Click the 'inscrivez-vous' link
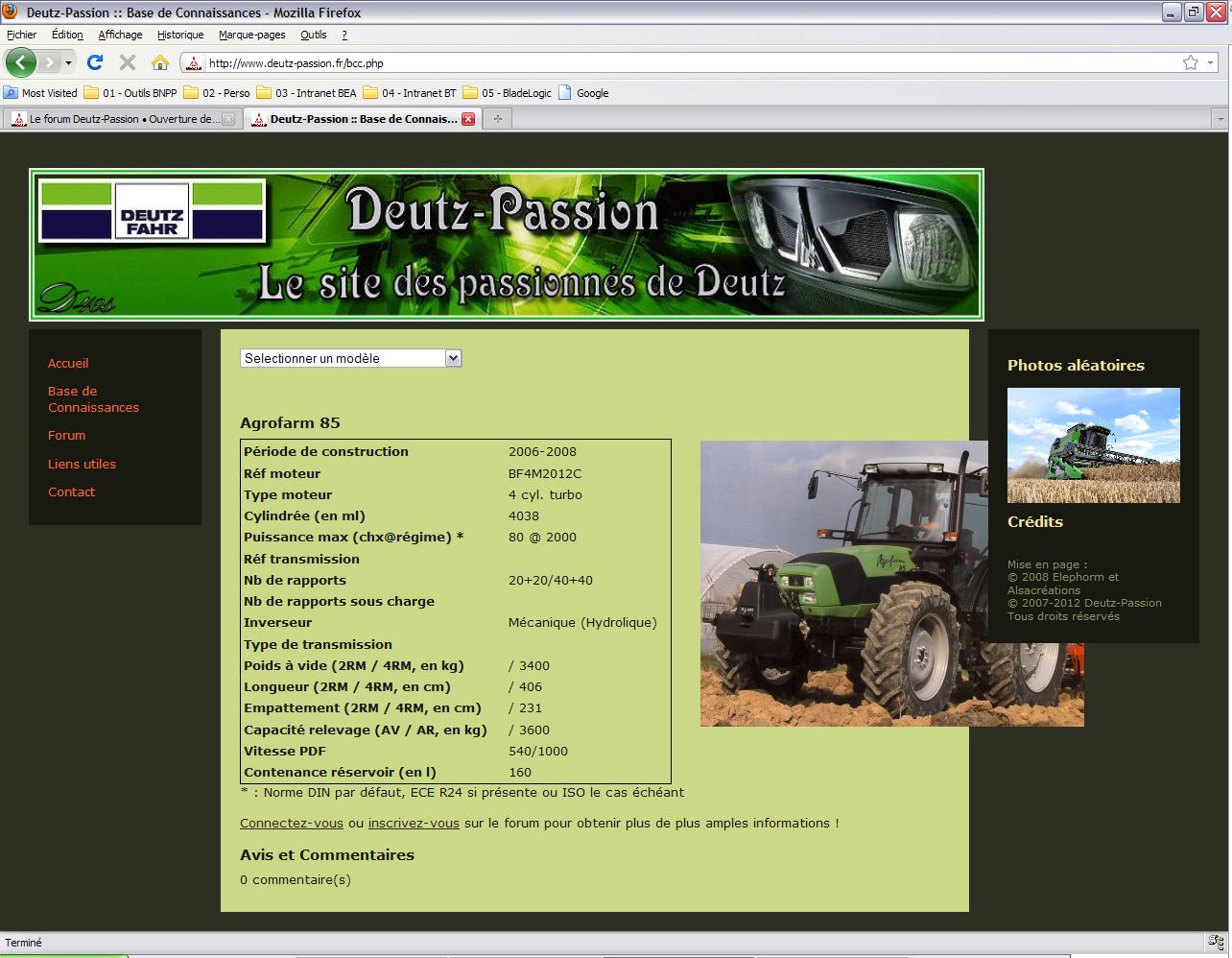 (x=414, y=823)
